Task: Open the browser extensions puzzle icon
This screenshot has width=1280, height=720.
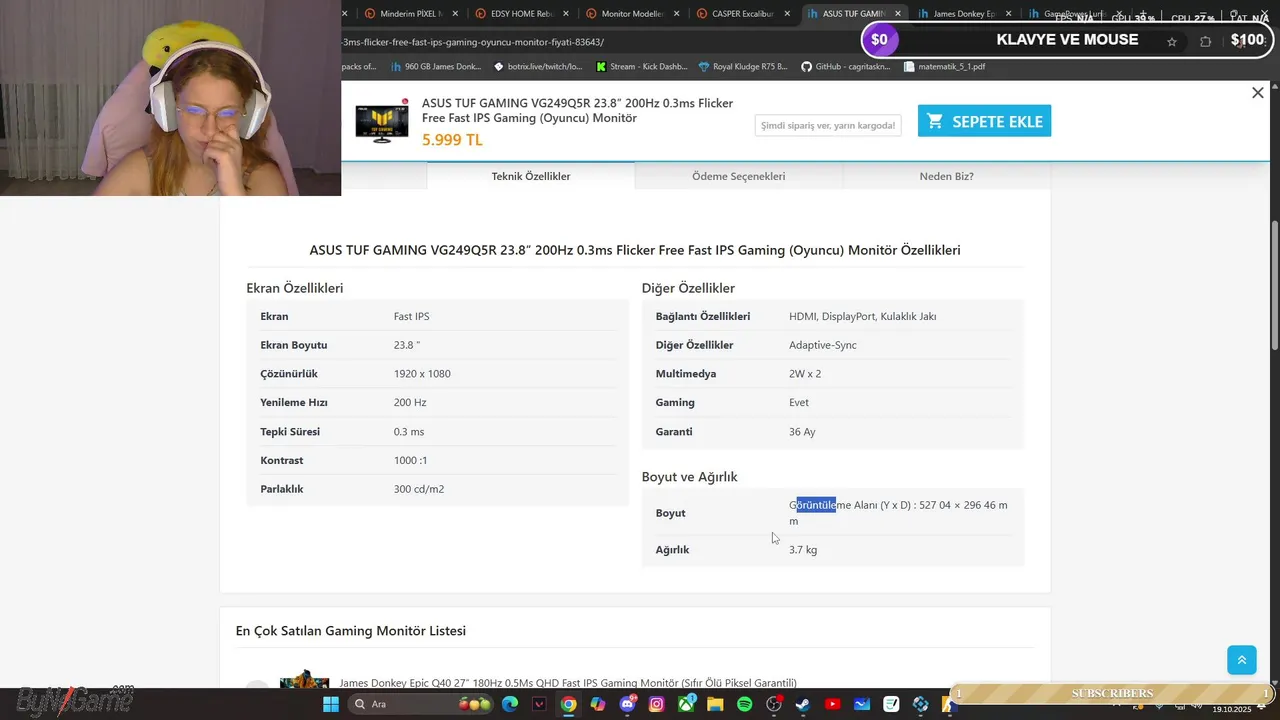Action: tap(1205, 42)
